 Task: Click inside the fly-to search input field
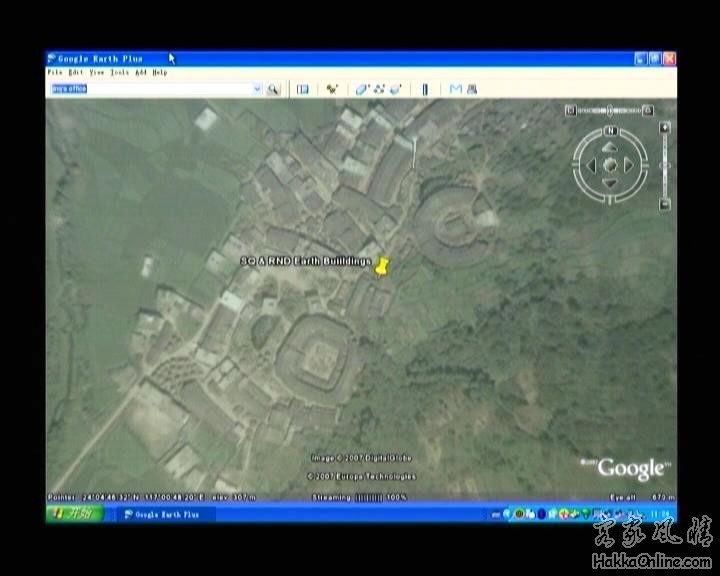tap(152, 89)
